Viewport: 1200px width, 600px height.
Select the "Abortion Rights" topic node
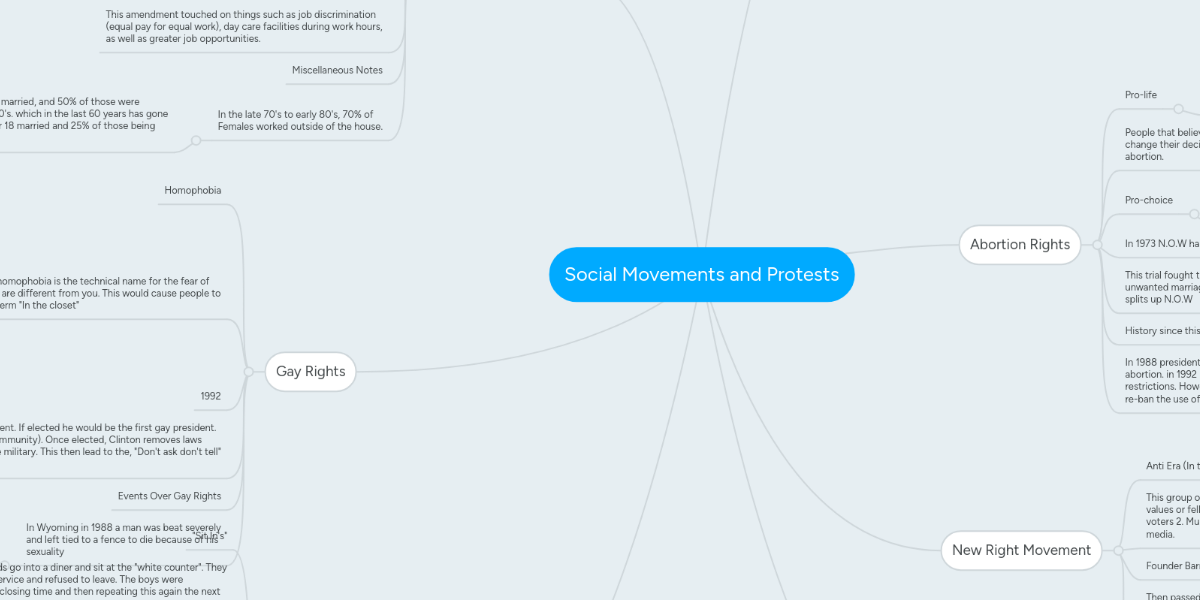[1019, 244]
